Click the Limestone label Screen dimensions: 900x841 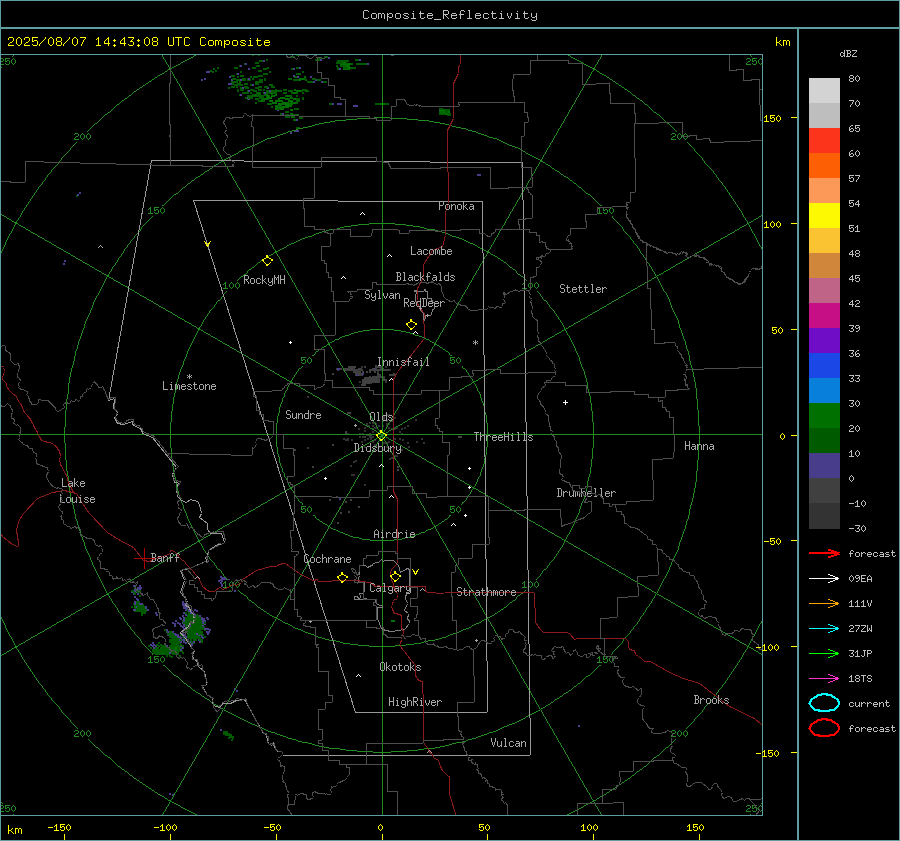189,386
